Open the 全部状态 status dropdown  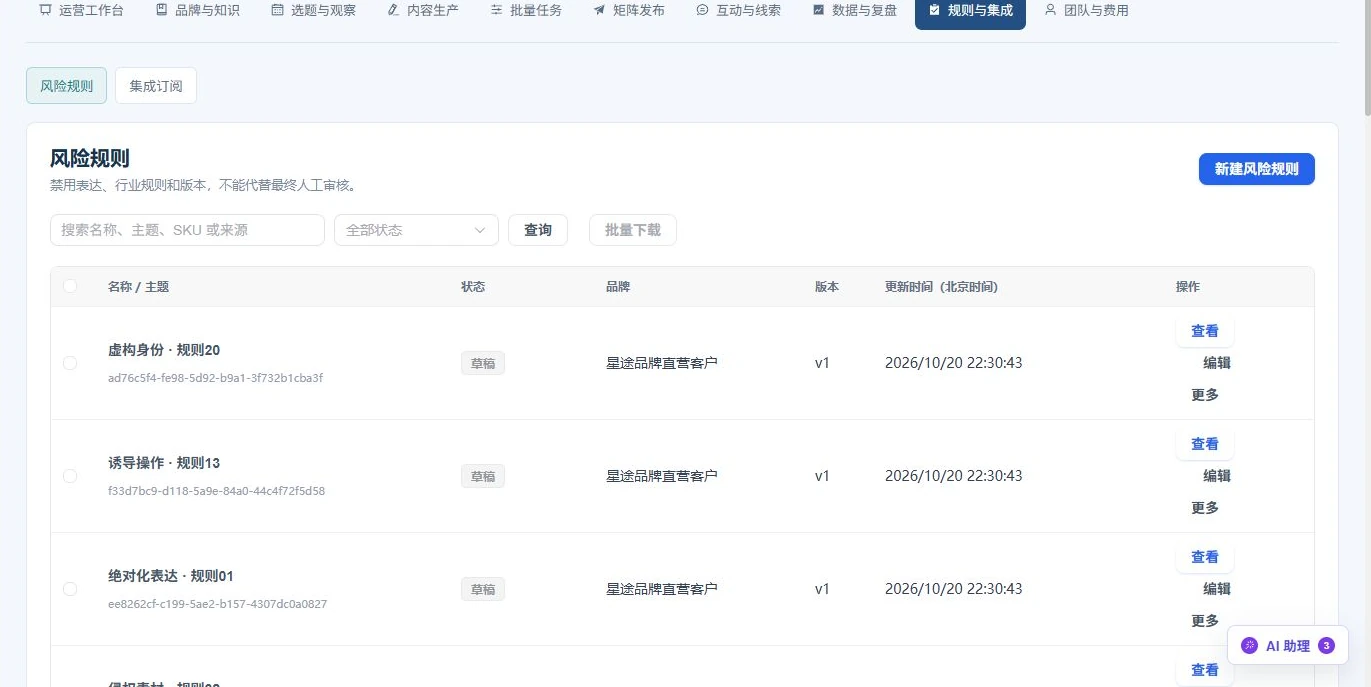416,230
